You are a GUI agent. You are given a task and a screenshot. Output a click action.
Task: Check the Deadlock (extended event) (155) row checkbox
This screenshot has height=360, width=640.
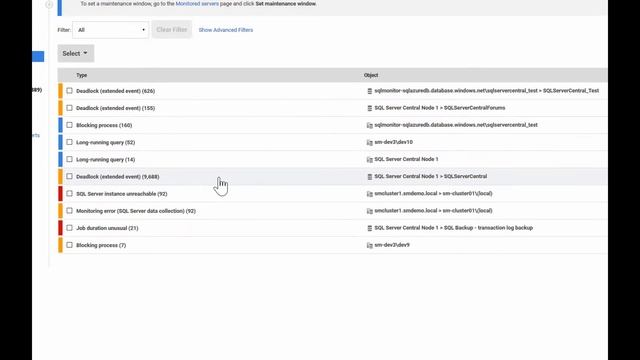pyautogui.click(x=69, y=108)
